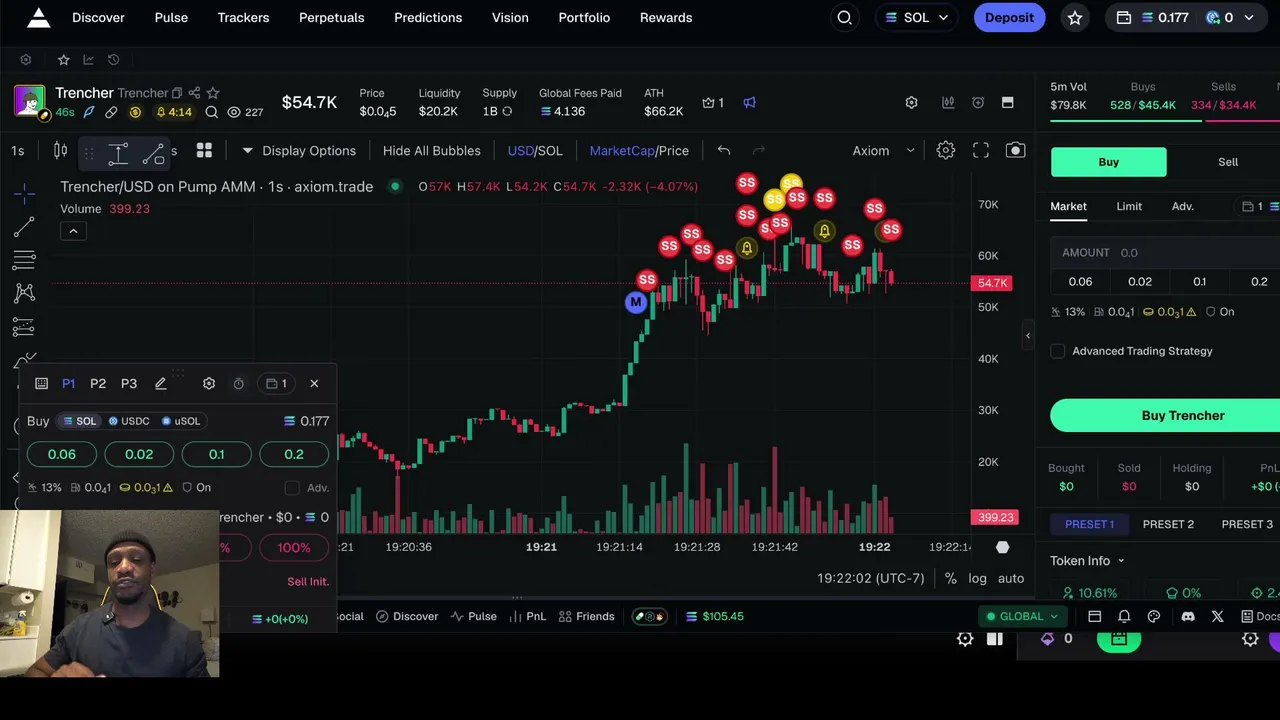The height and width of the screenshot is (720, 1280).
Task: Click the megaphone icon near ATH
Action: coord(749,102)
